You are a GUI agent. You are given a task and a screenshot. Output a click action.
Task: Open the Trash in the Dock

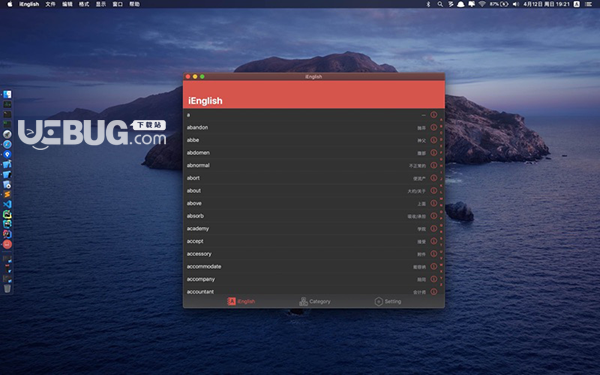(7, 289)
